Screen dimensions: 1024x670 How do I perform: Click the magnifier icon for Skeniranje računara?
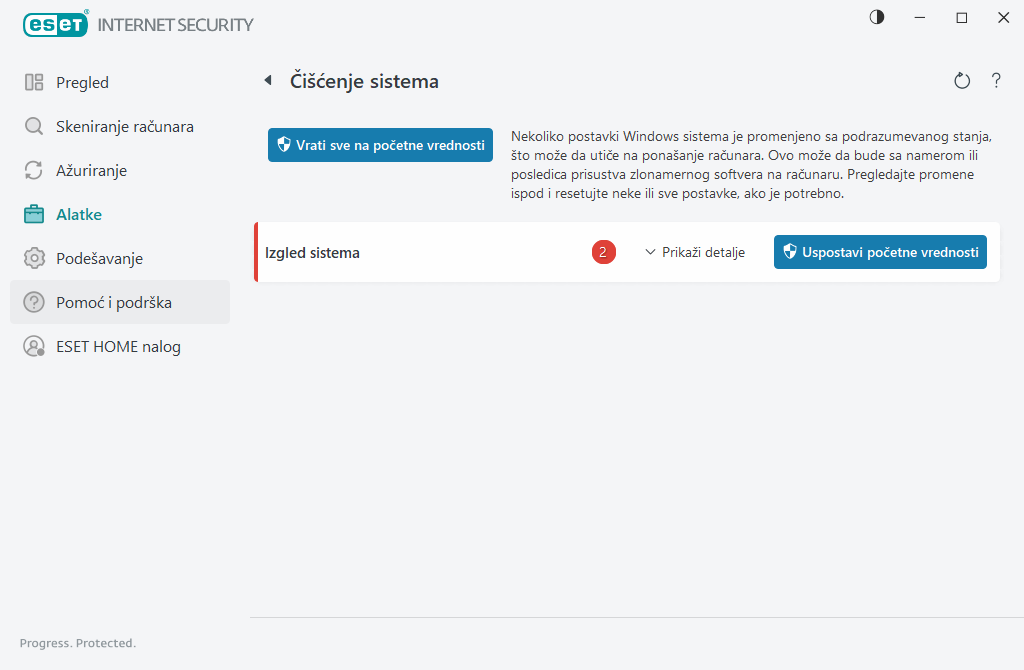click(x=34, y=127)
